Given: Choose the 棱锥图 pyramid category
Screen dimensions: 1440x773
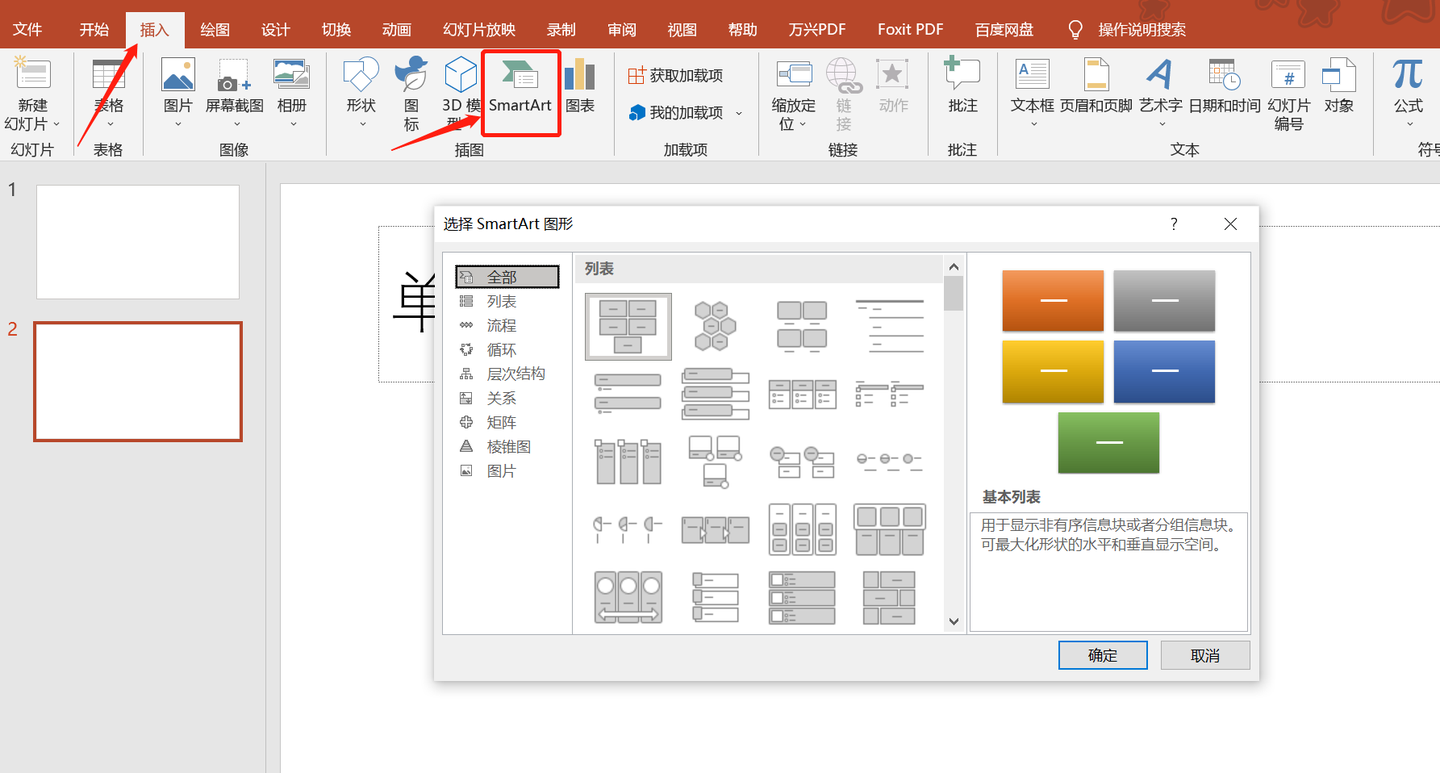Looking at the screenshot, I should coord(507,447).
